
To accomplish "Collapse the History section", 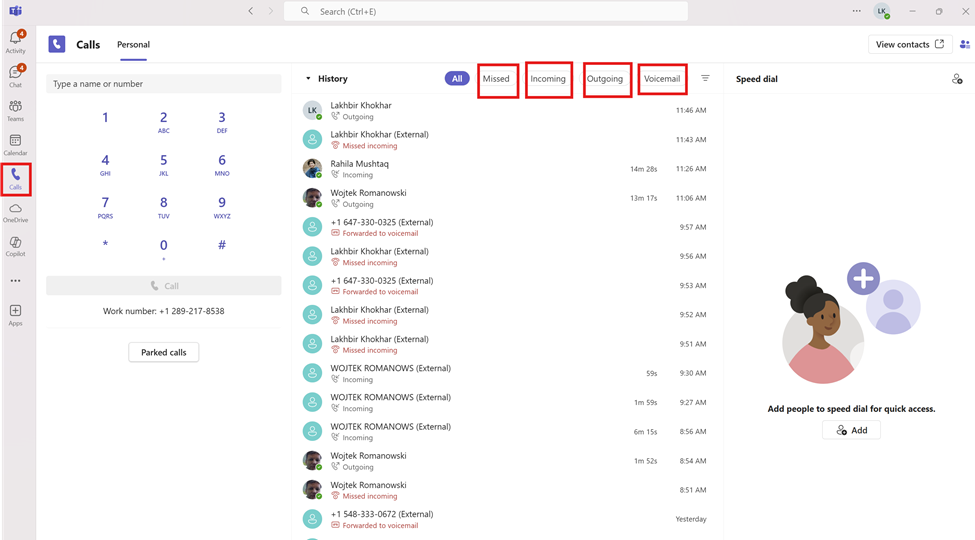I will pyautogui.click(x=308, y=79).
